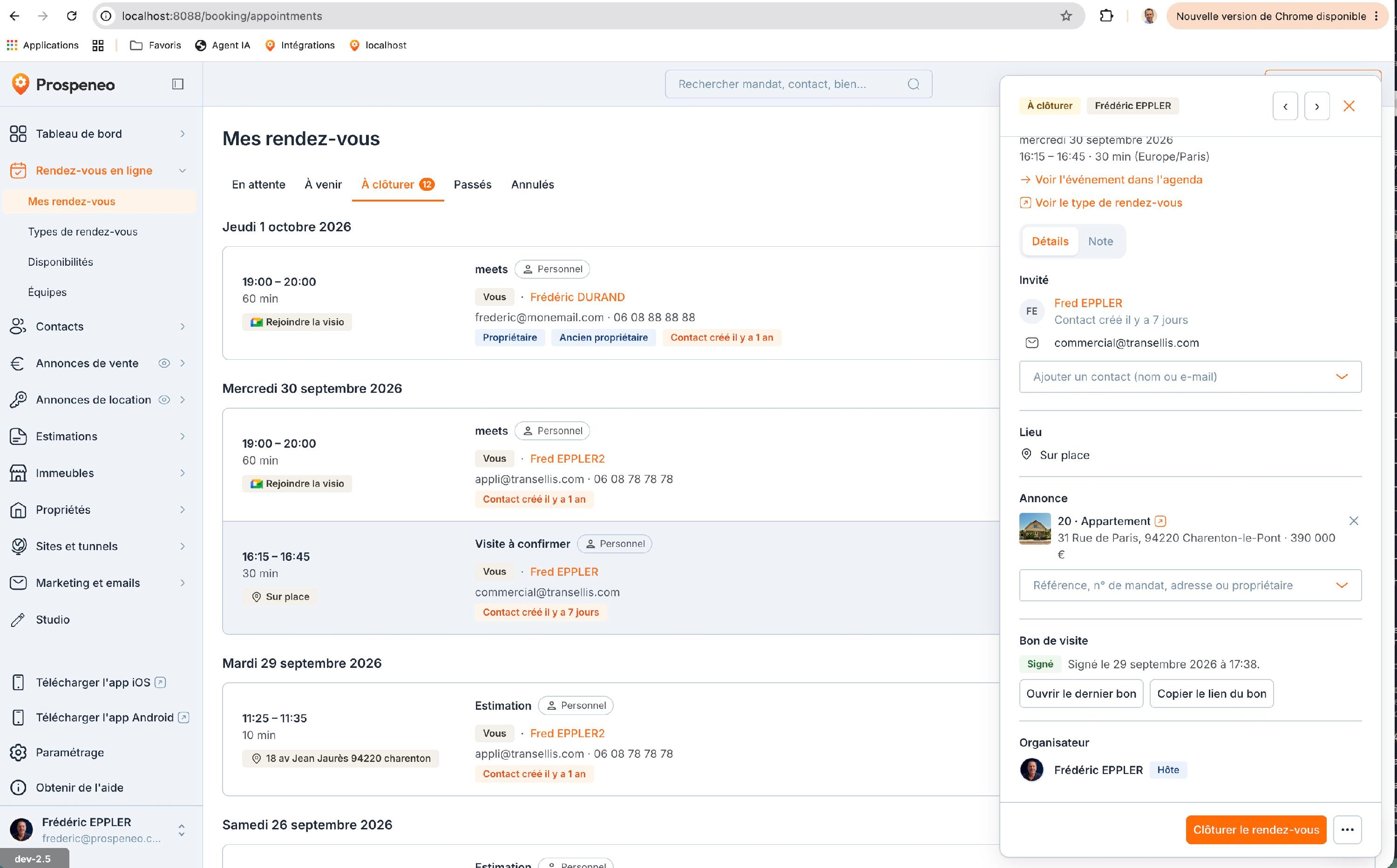Open the more options ellipsis button
Screen dimensions: 1397x868
pos(1347,829)
